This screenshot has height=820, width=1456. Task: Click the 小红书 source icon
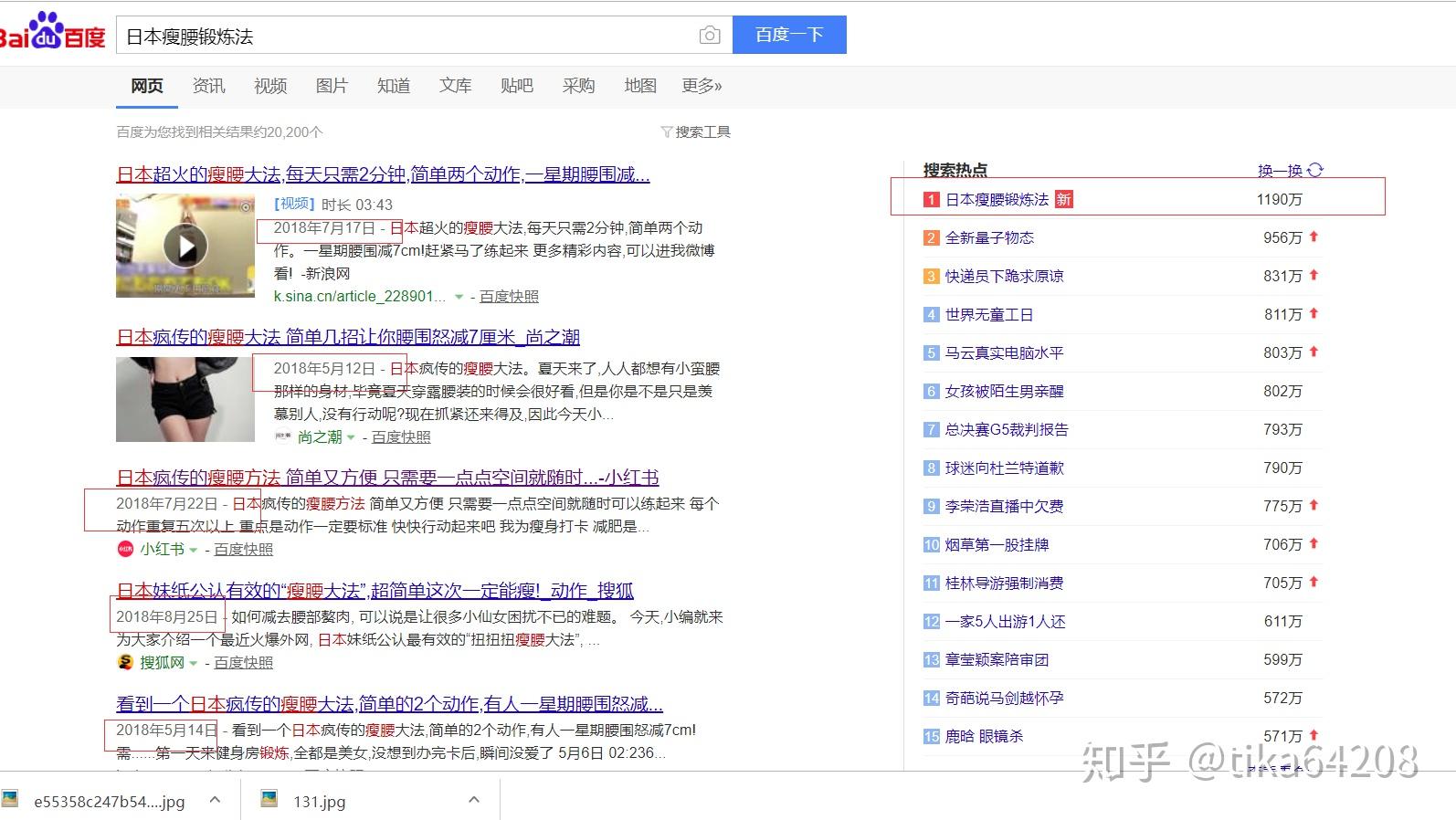coord(125,549)
